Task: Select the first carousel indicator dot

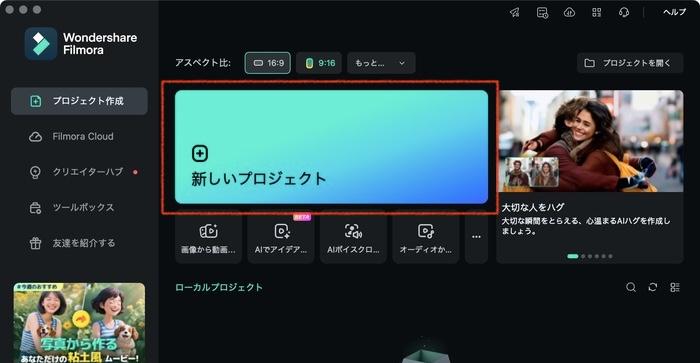Action: [x=572, y=256]
